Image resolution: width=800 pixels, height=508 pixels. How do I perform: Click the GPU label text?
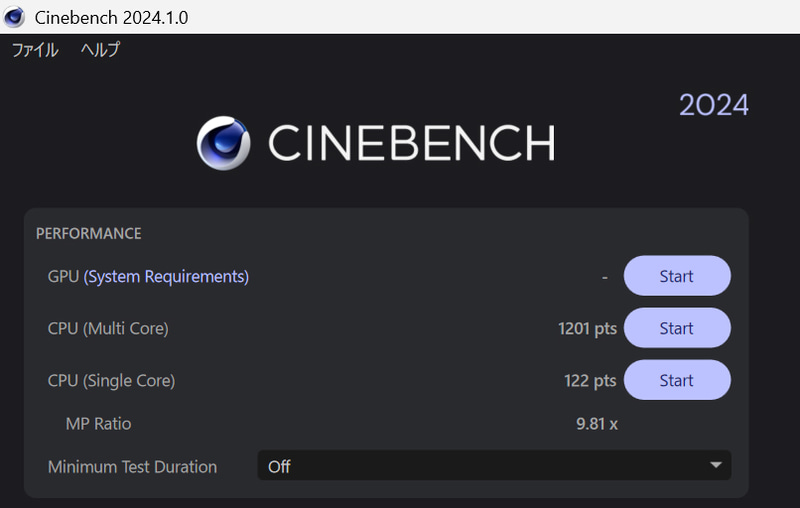point(63,276)
